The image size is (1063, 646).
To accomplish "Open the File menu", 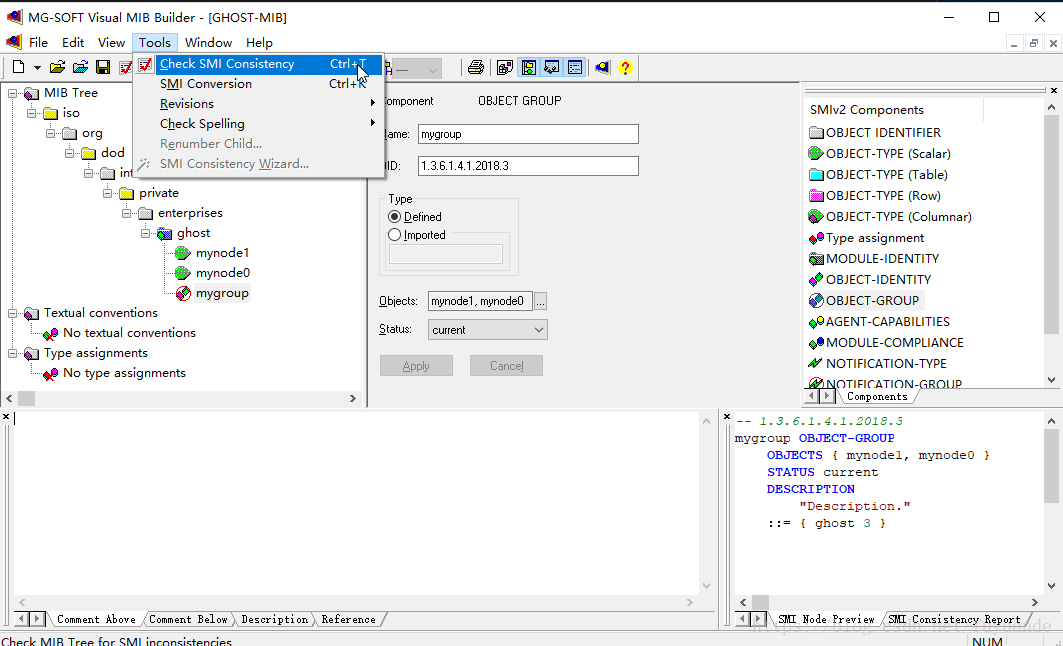I will pyautogui.click(x=38, y=42).
